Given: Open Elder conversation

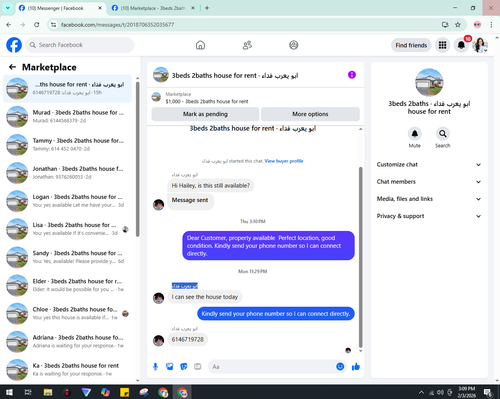Looking at the screenshot, I should pyautogui.click(x=67, y=285).
